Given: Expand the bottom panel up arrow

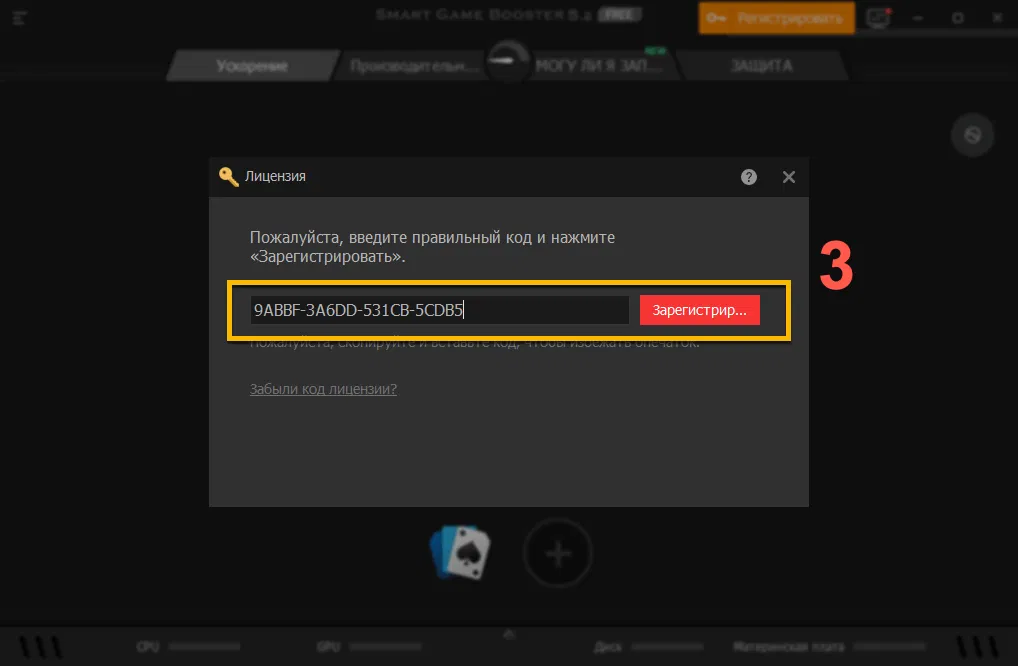Looking at the screenshot, I should click(x=509, y=634).
